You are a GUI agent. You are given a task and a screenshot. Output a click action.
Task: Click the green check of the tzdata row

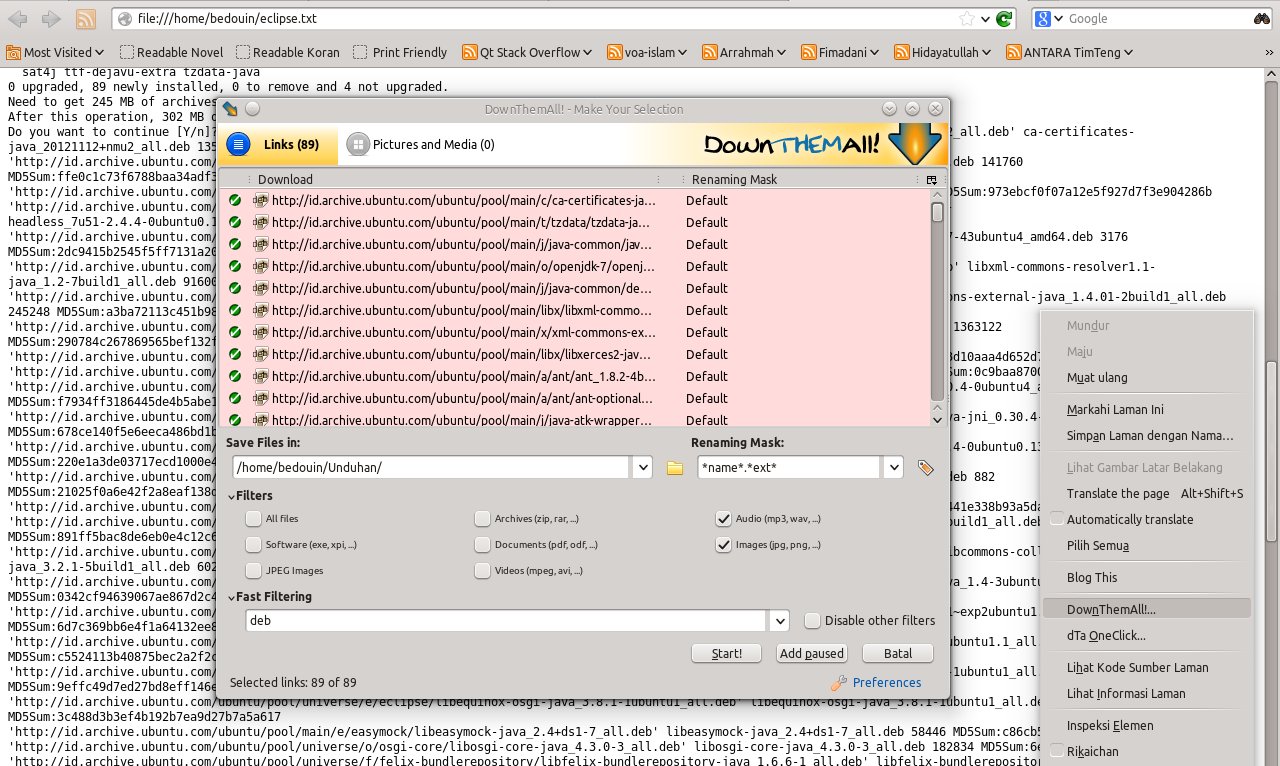(x=235, y=222)
